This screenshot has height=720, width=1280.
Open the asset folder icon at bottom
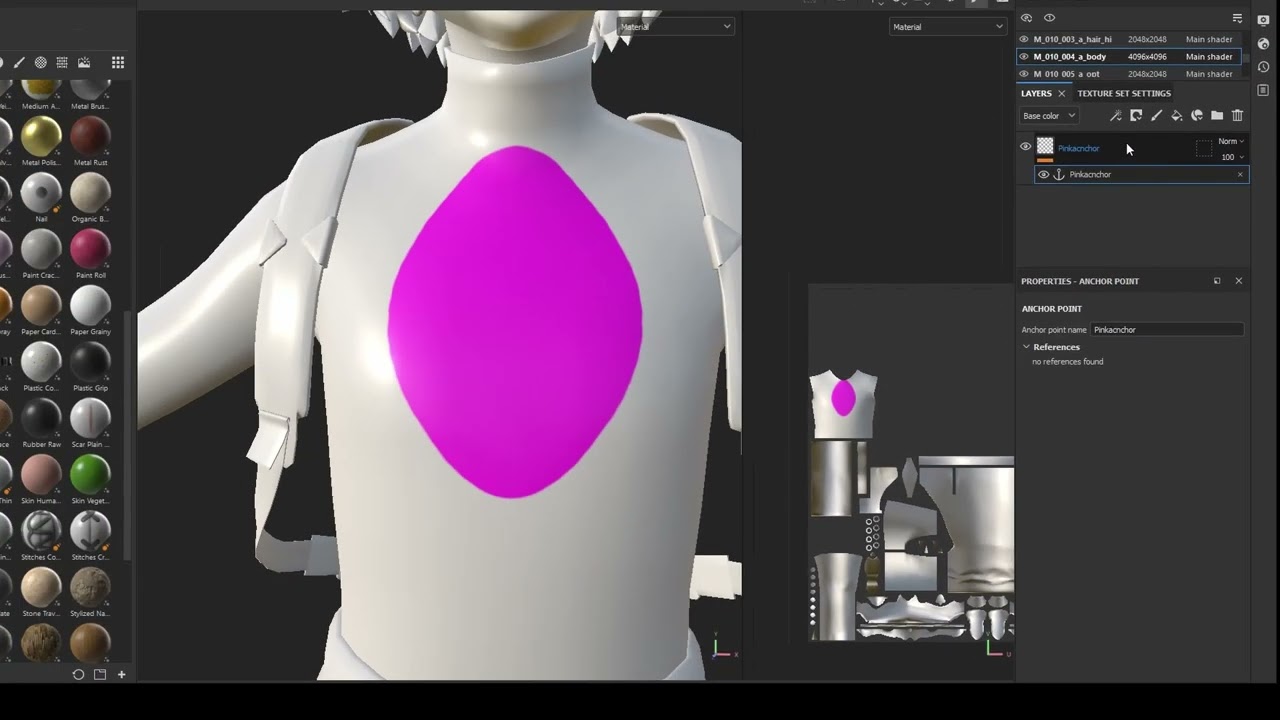click(x=100, y=675)
